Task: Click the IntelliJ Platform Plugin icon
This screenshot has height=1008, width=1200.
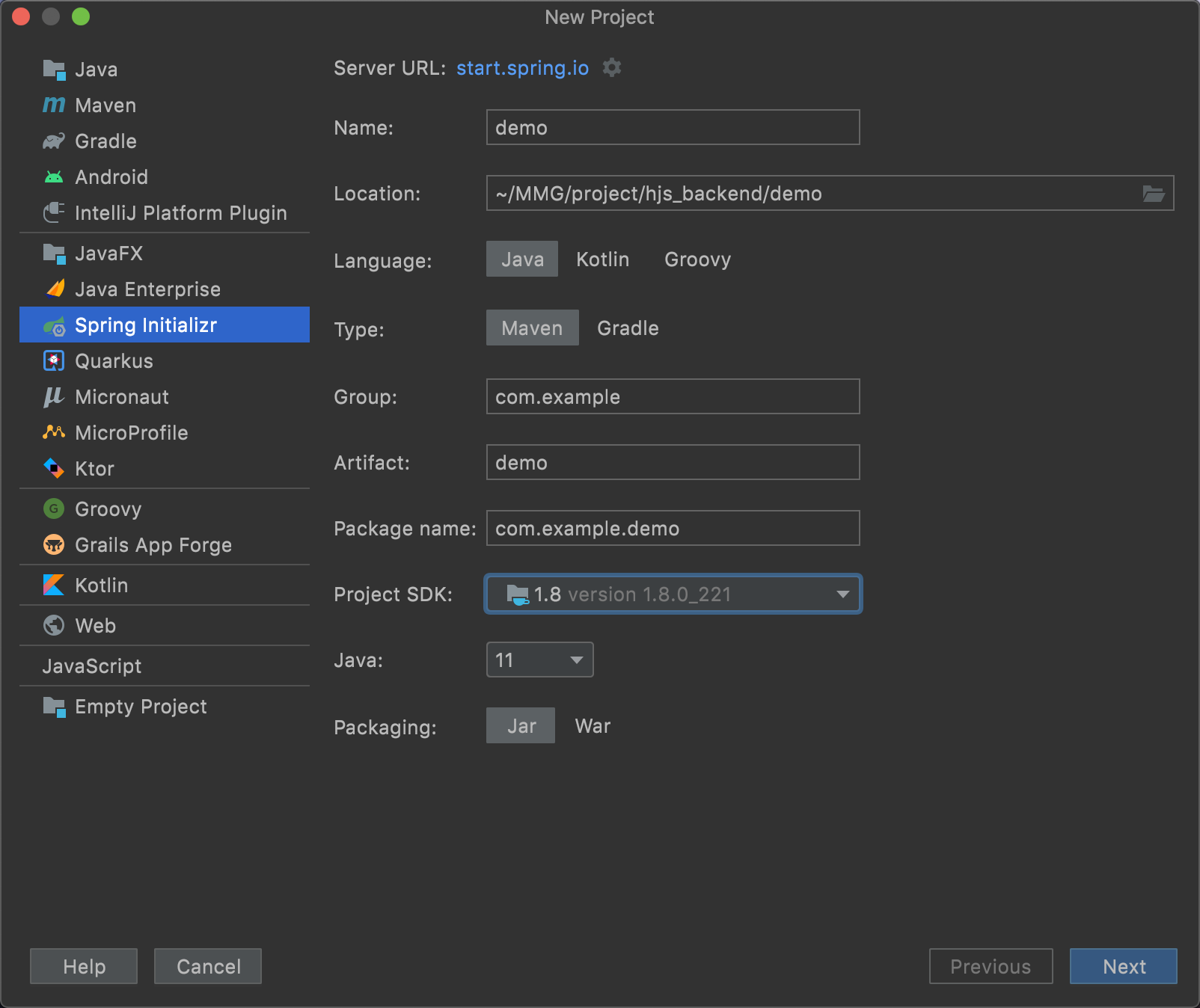Action: point(54,212)
